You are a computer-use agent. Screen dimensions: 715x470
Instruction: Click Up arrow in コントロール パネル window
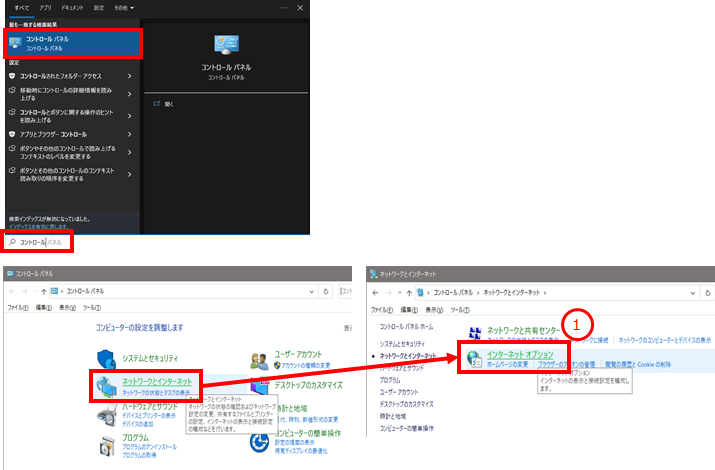coord(43,291)
